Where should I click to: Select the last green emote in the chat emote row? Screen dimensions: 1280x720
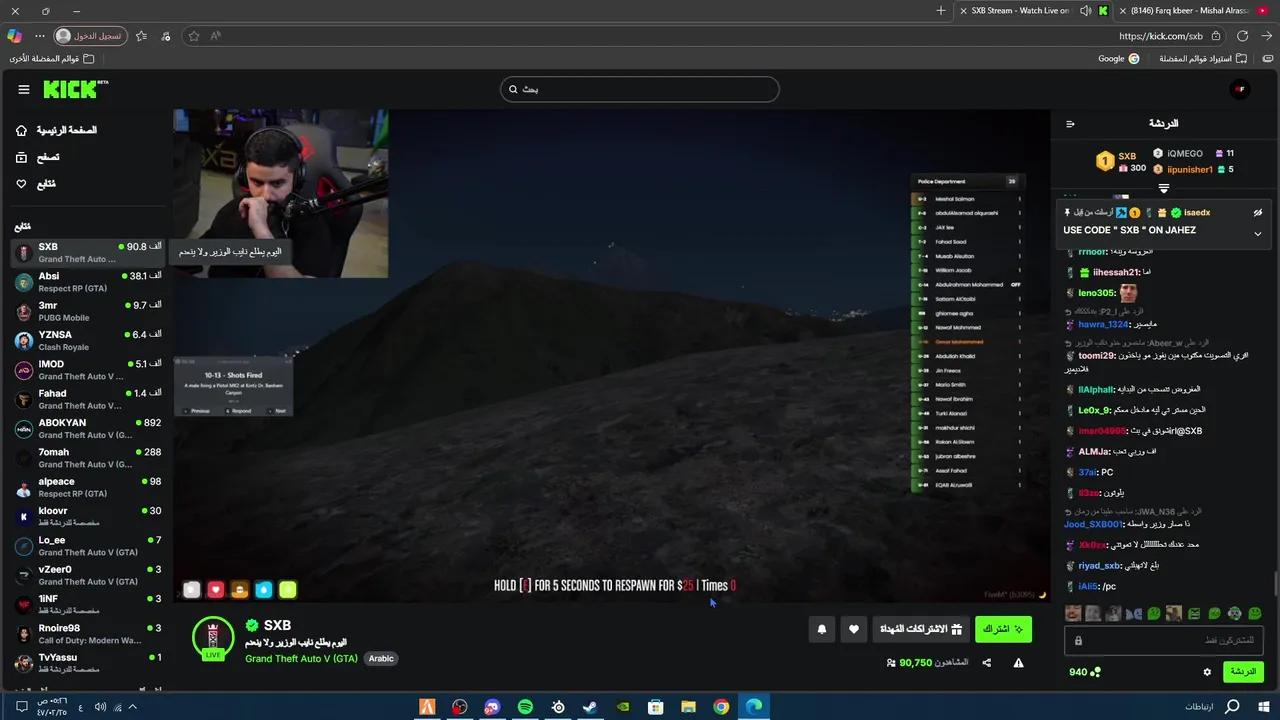coord(1254,613)
